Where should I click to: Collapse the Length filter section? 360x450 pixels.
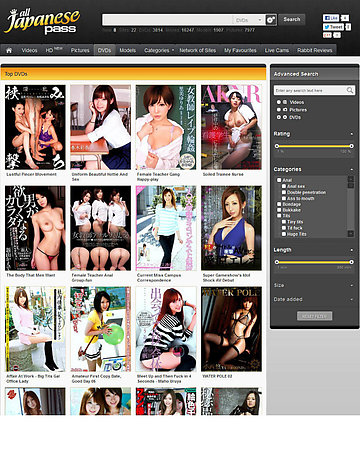click(x=352, y=250)
